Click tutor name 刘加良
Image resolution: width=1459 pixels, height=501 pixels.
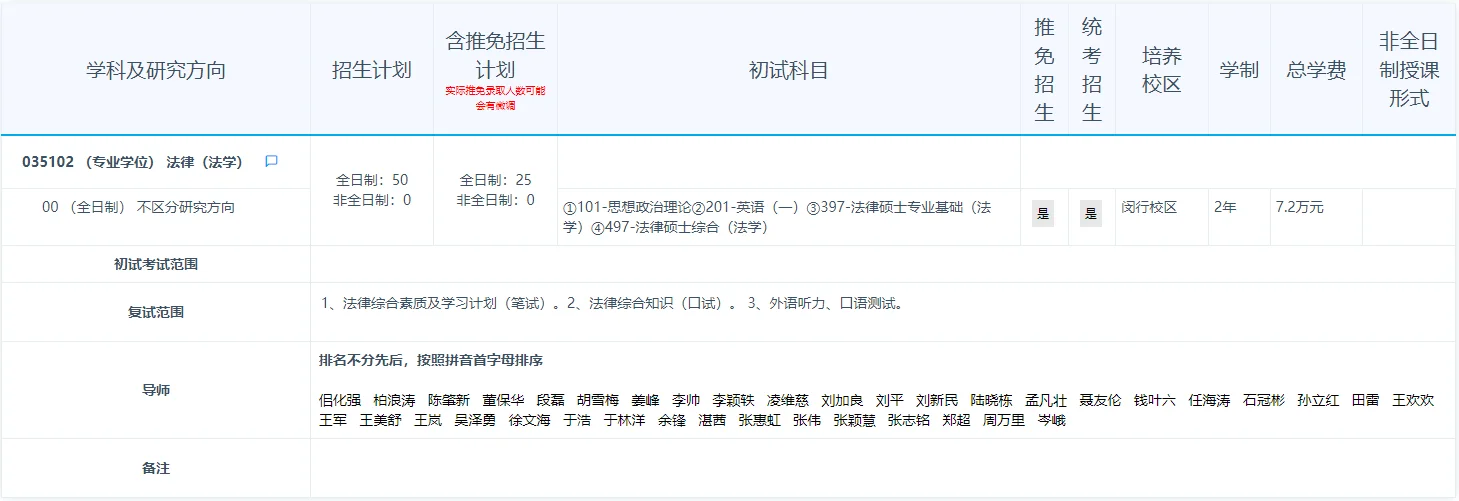(842, 400)
